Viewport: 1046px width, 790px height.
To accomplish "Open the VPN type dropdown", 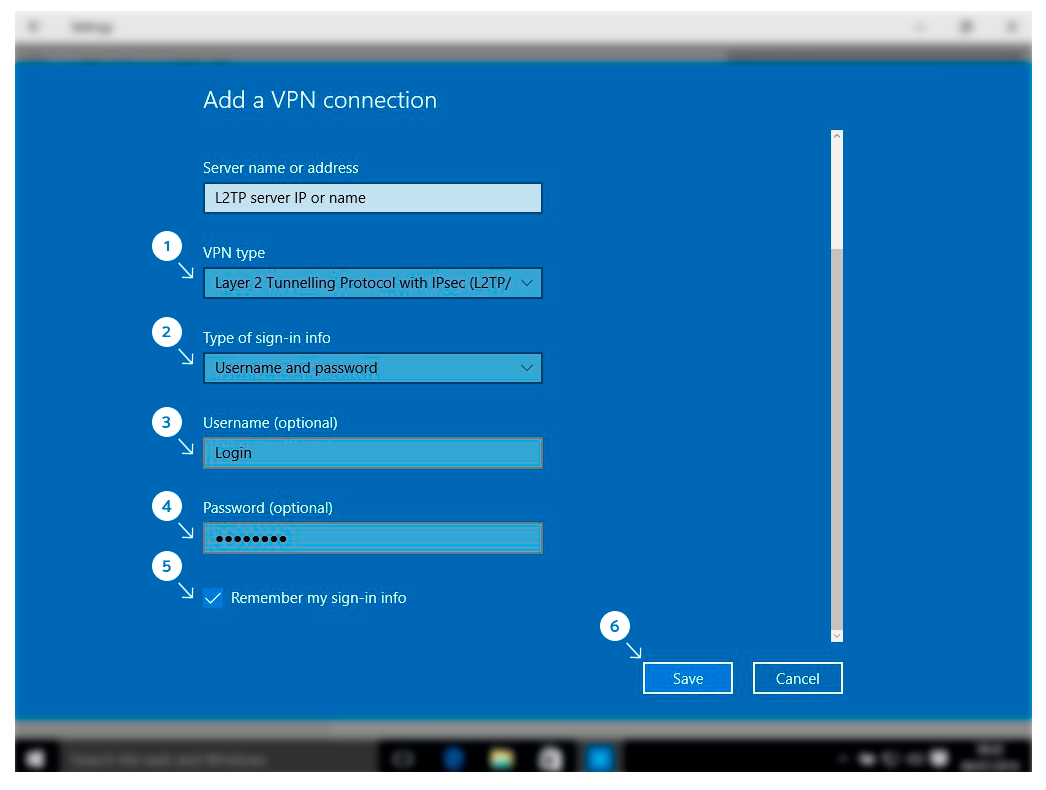I will pyautogui.click(x=372, y=283).
